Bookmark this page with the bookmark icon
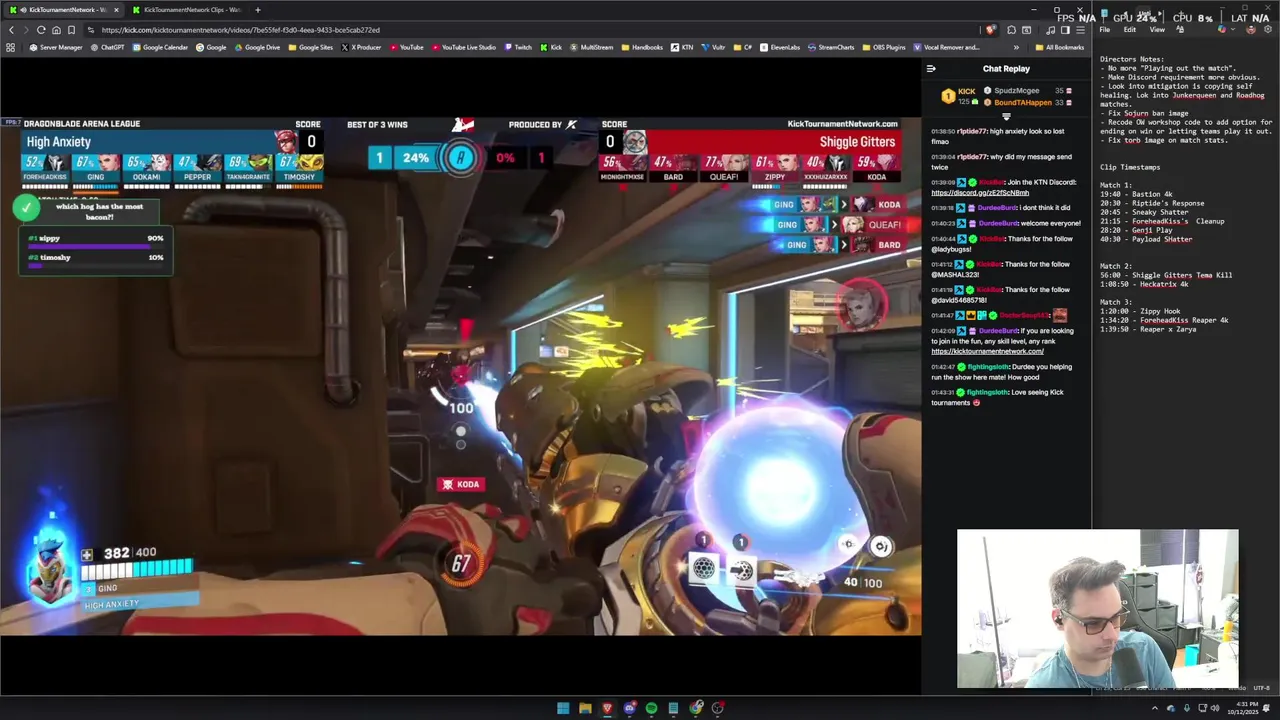The height and width of the screenshot is (720, 1280). click(71, 30)
